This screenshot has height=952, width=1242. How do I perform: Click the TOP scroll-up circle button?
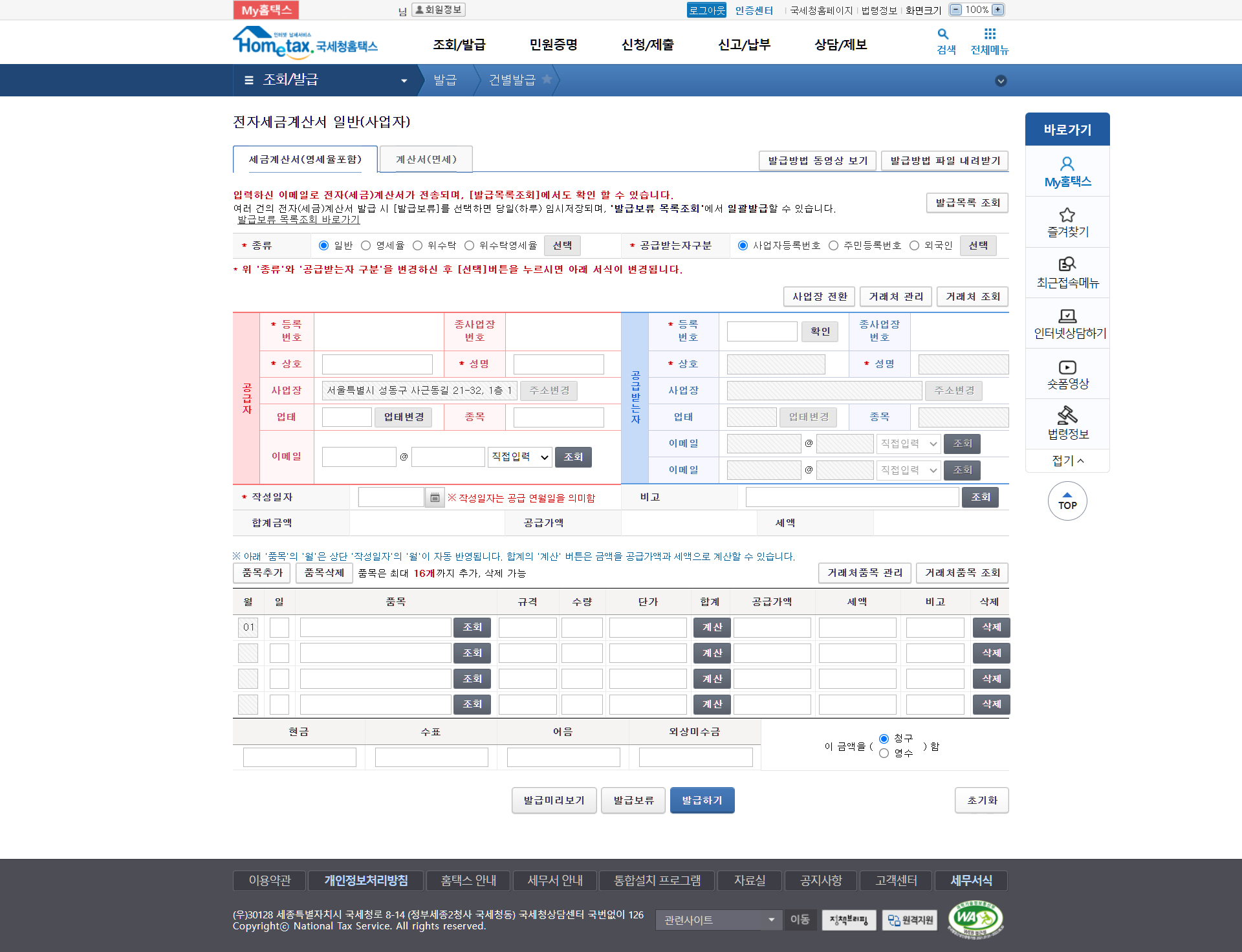[x=1067, y=501]
